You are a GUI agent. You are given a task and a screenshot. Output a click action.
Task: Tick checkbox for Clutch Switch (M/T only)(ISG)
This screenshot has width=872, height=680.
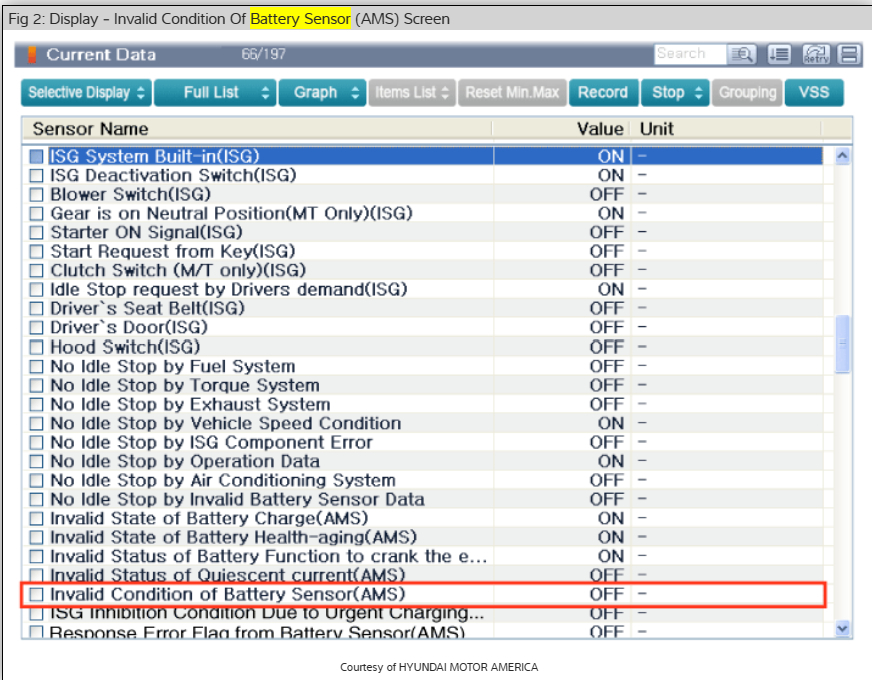(x=36, y=270)
